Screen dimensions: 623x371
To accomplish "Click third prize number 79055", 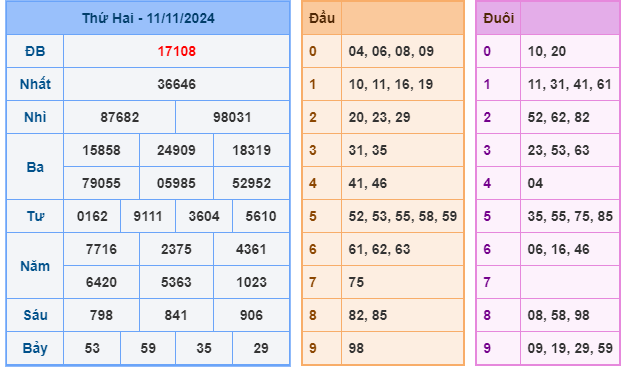I will [101, 183].
